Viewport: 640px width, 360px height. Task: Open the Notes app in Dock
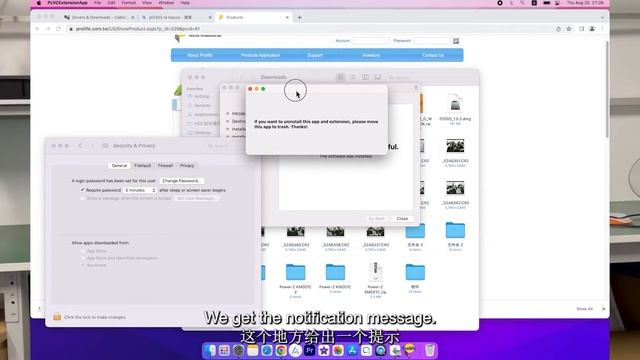pos(253,350)
